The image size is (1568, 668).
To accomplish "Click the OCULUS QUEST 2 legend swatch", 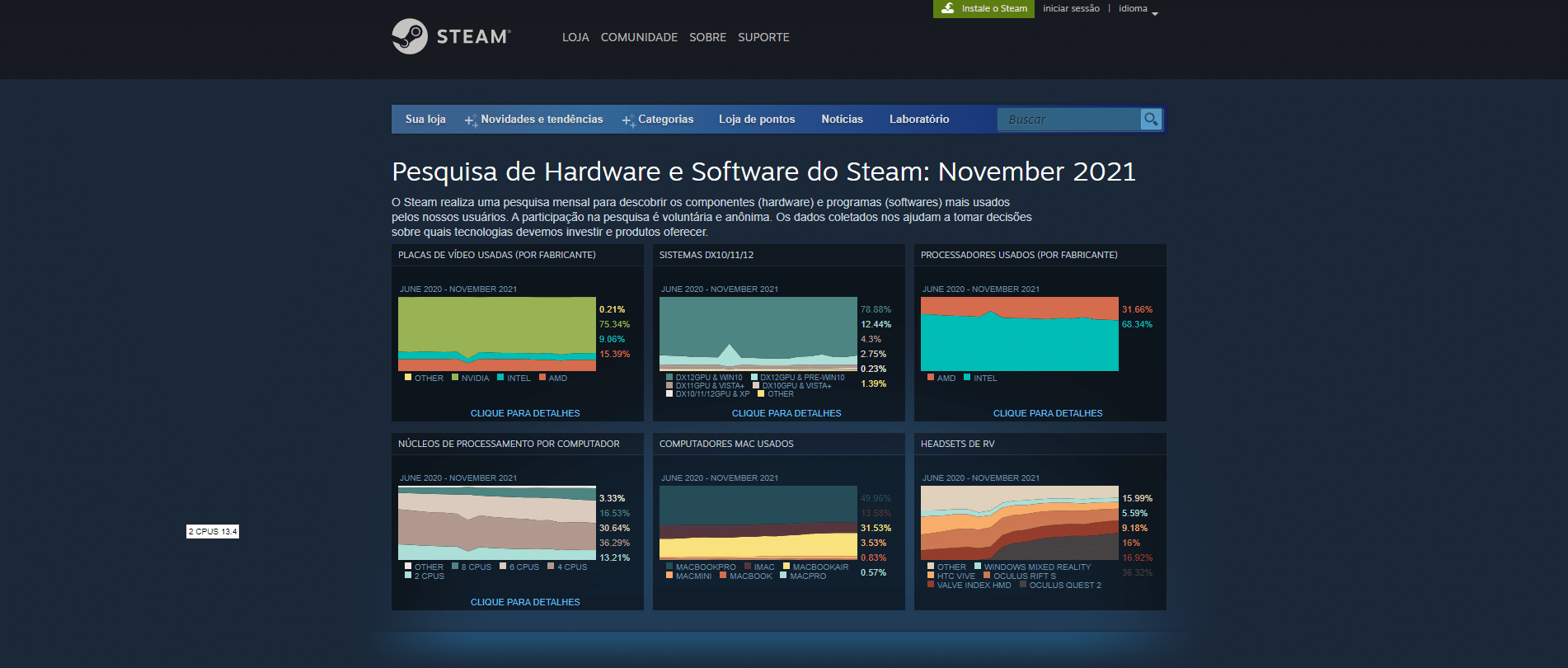I will point(1023,585).
